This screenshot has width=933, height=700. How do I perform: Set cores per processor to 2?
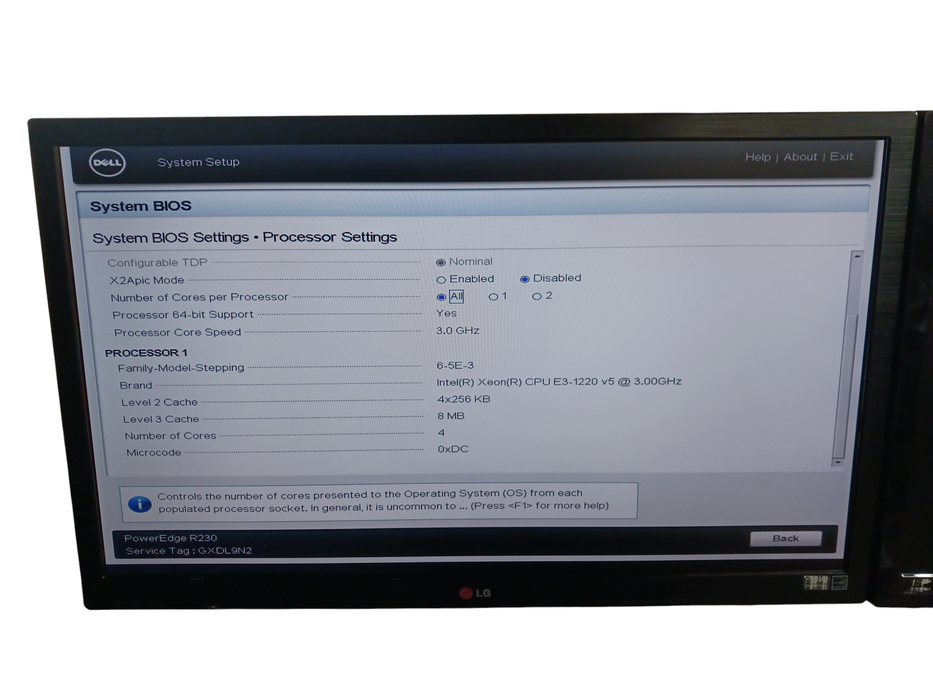(537, 296)
